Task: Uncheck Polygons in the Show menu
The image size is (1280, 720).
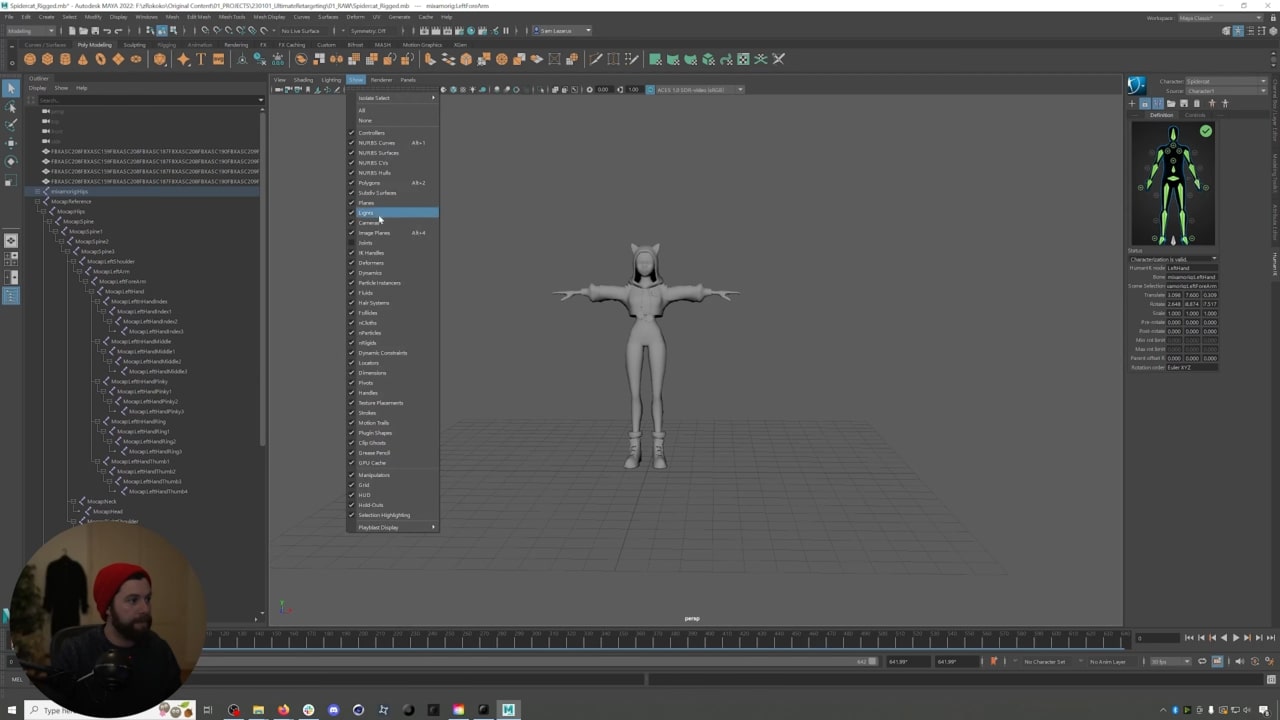Action: coord(369,183)
